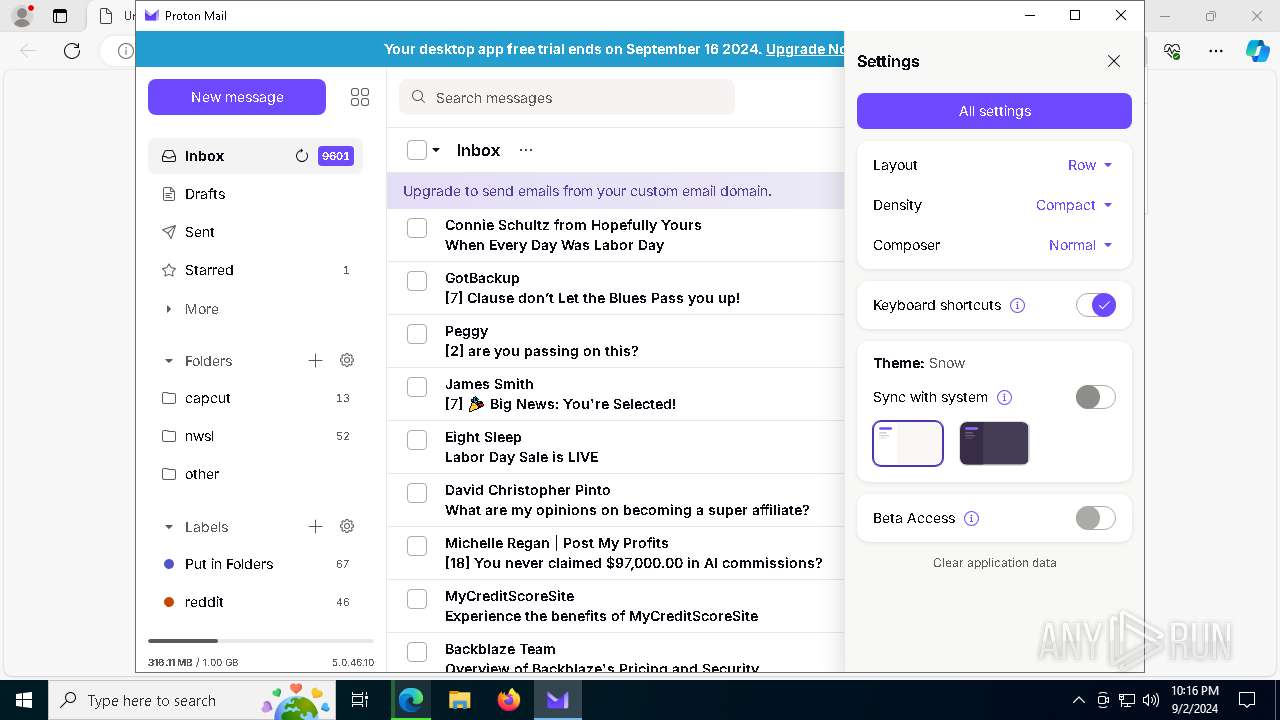Screen dimensions: 1280x720
Task: Tick the select-all checkbox beside Inbox
Action: coord(417,150)
